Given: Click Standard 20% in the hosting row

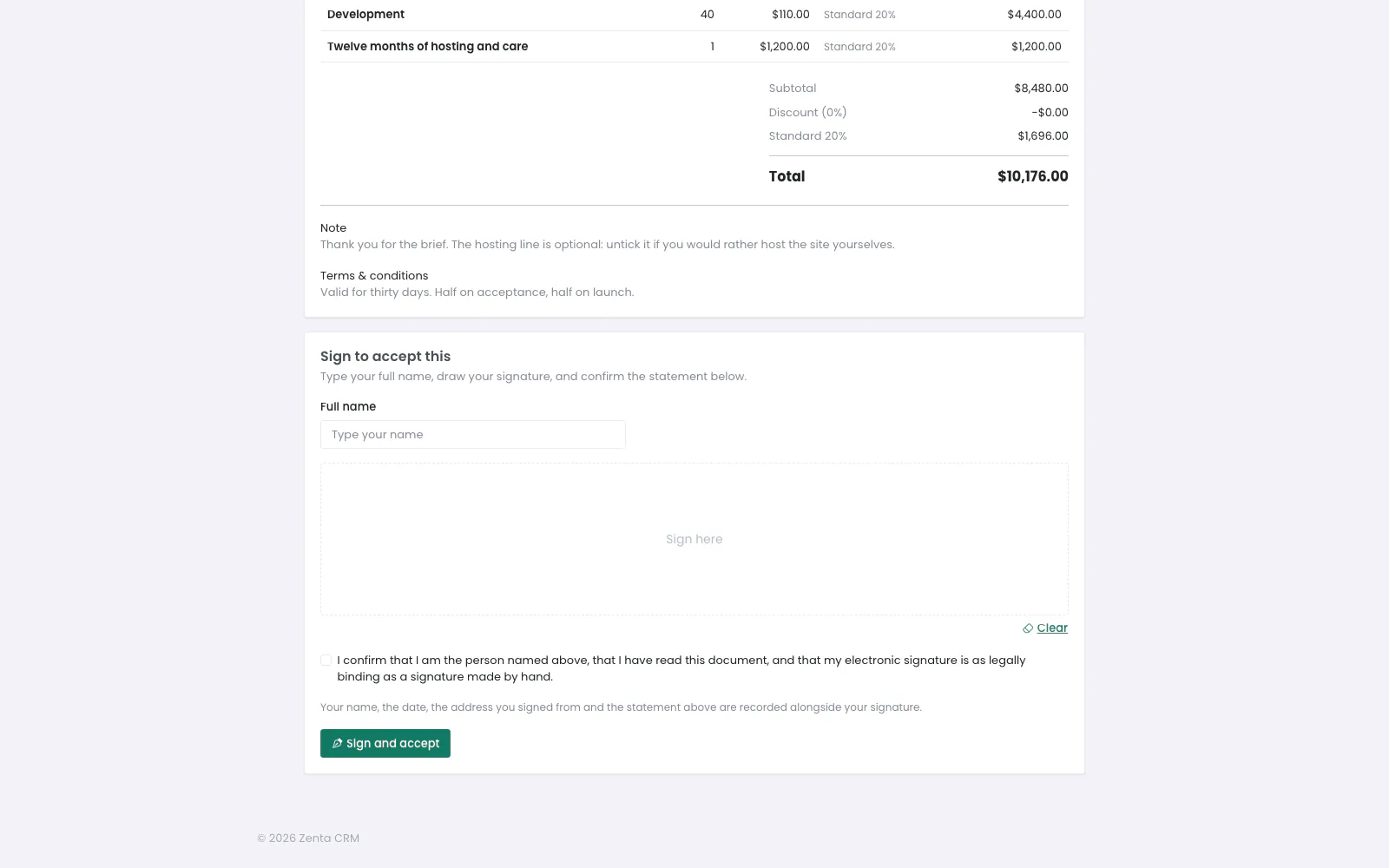Looking at the screenshot, I should (x=859, y=47).
